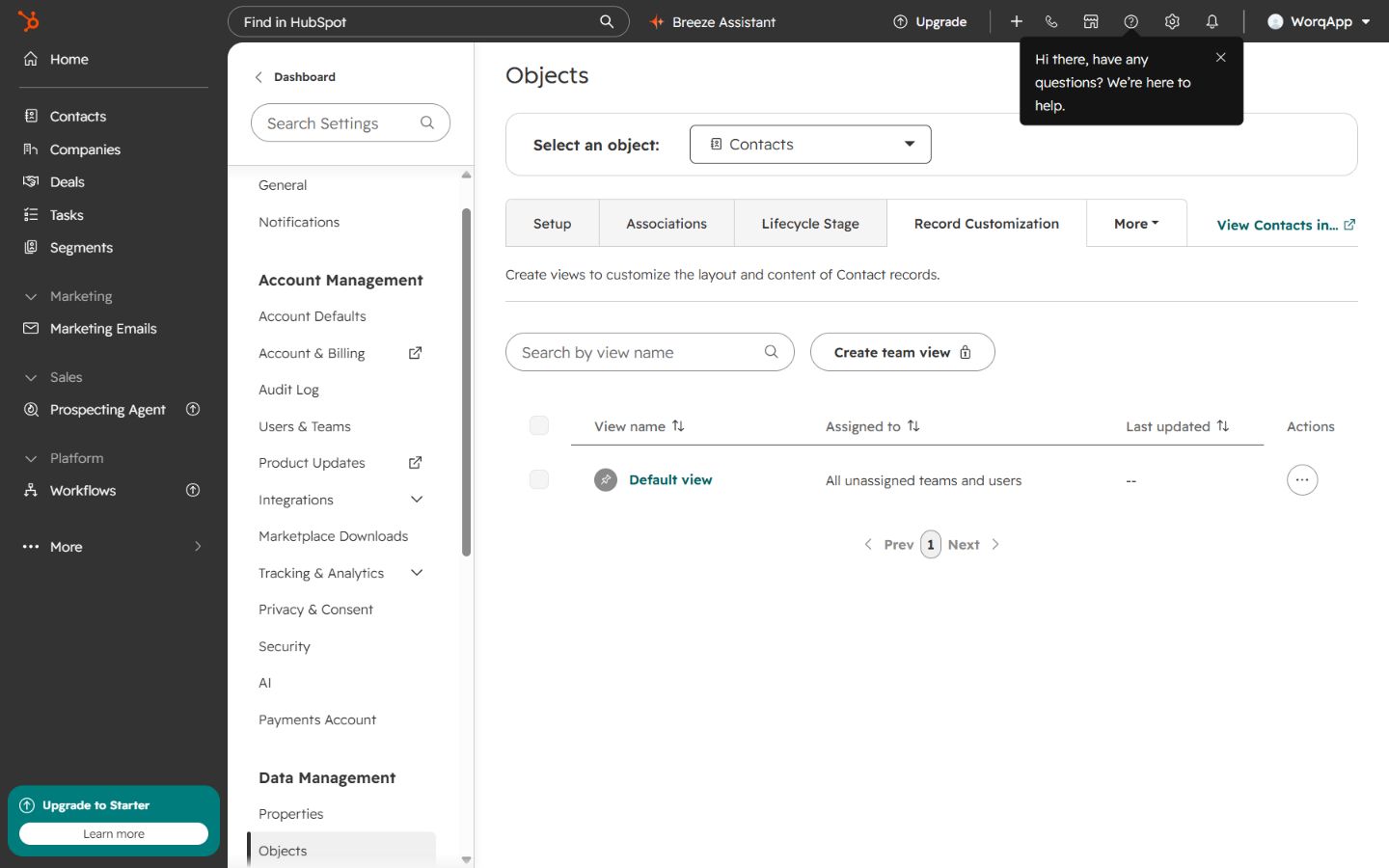The height and width of the screenshot is (868, 1389).
Task: Open the WorqApp account menu
Action: (1319, 21)
